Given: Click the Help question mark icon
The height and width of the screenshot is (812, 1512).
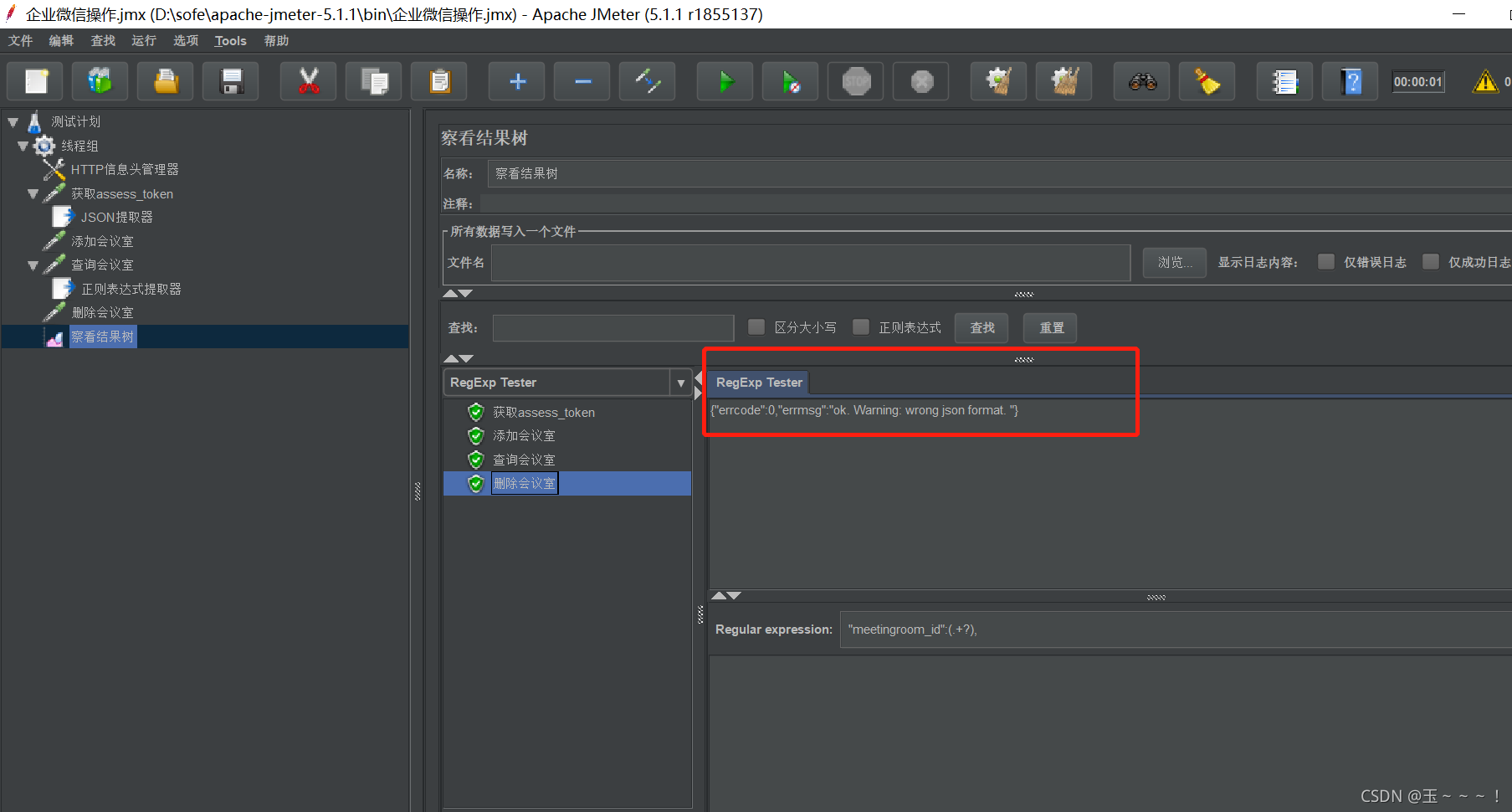Looking at the screenshot, I should 1351,81.
